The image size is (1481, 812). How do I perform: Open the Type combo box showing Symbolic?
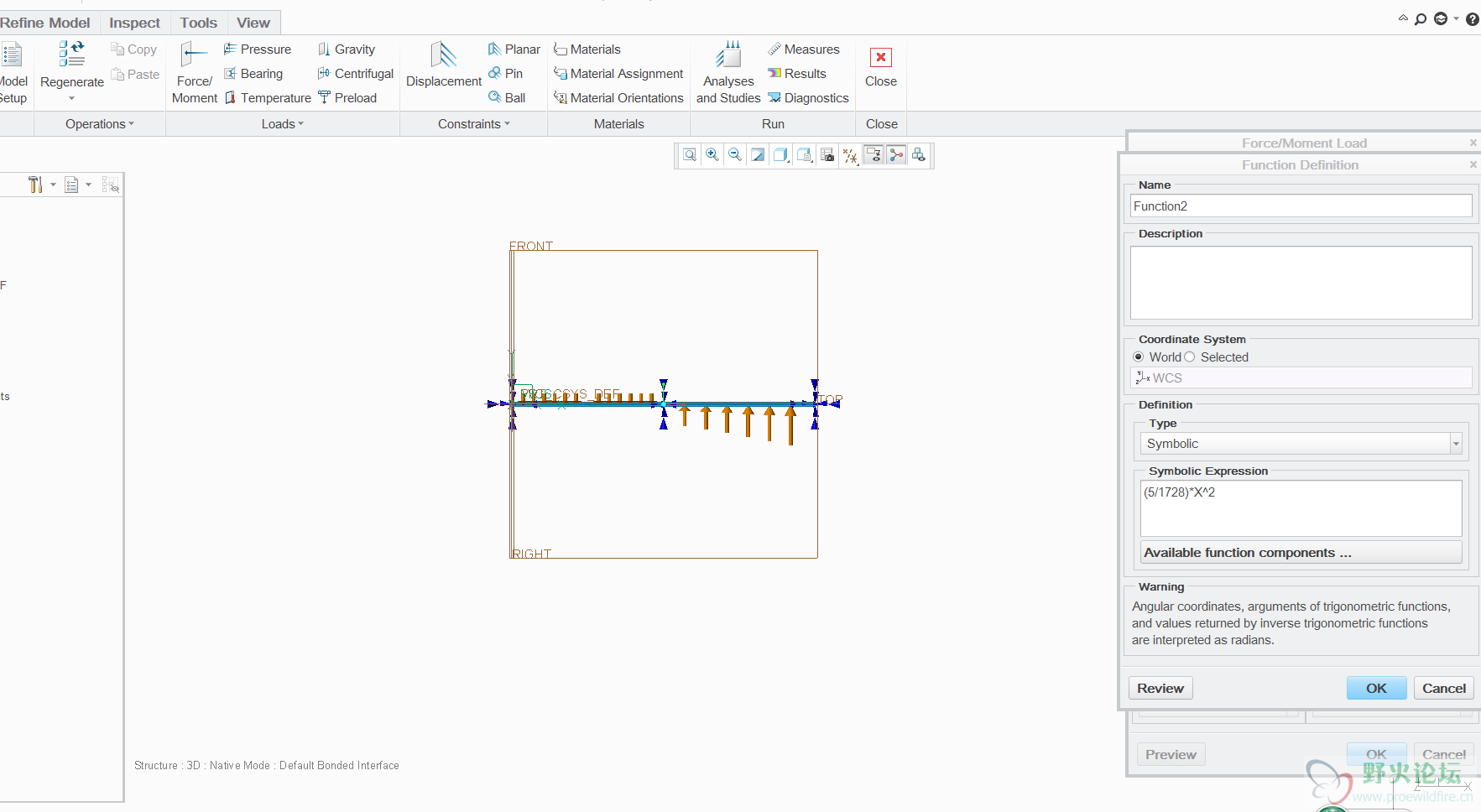[1301, 444]
